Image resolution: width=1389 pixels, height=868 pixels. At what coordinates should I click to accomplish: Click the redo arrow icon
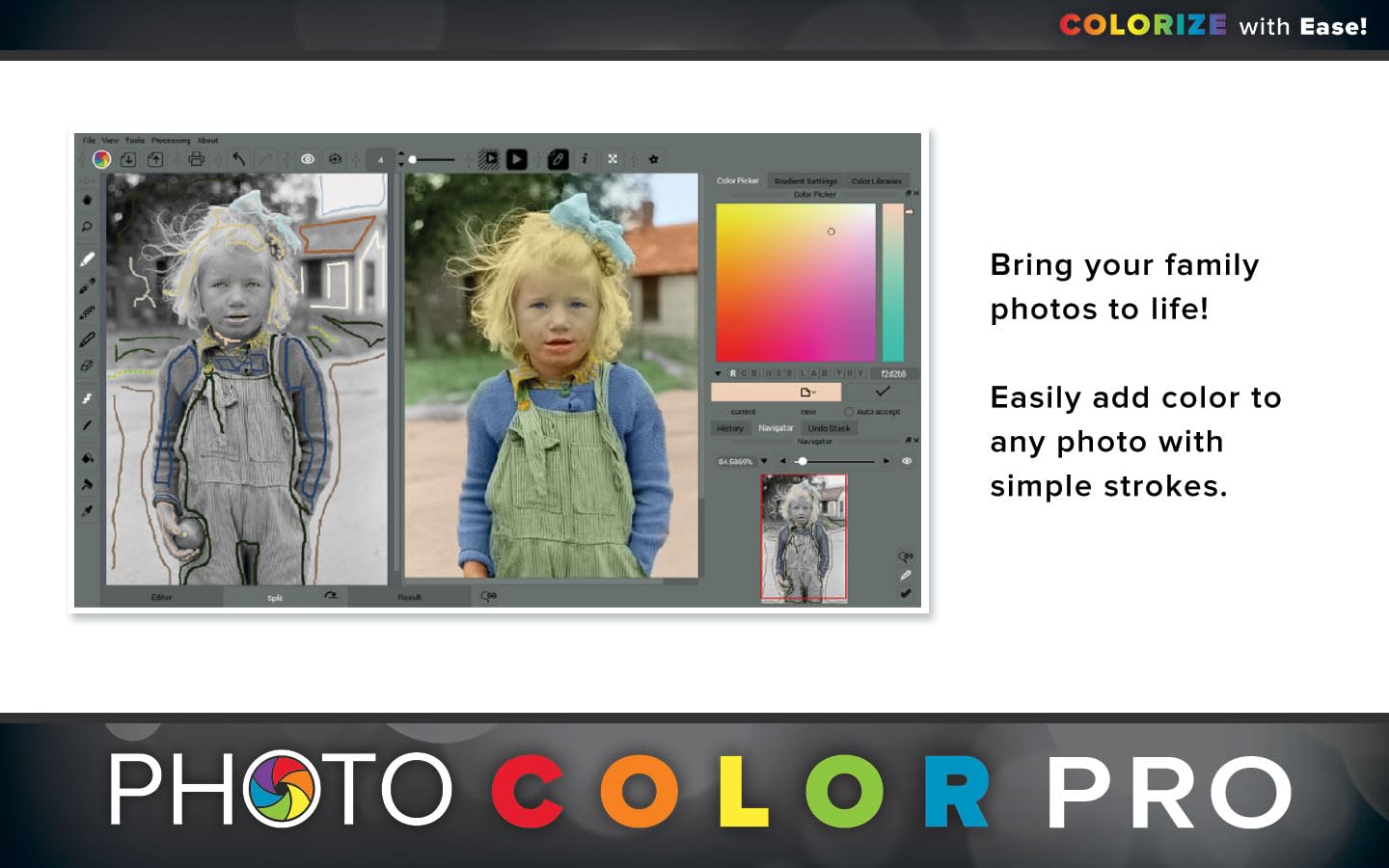coord(266,159)
